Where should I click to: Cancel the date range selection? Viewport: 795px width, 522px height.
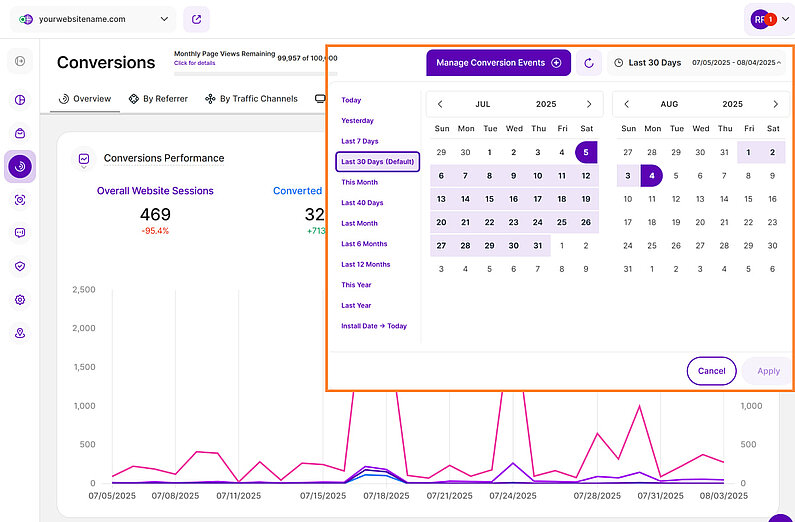[711, 371]
